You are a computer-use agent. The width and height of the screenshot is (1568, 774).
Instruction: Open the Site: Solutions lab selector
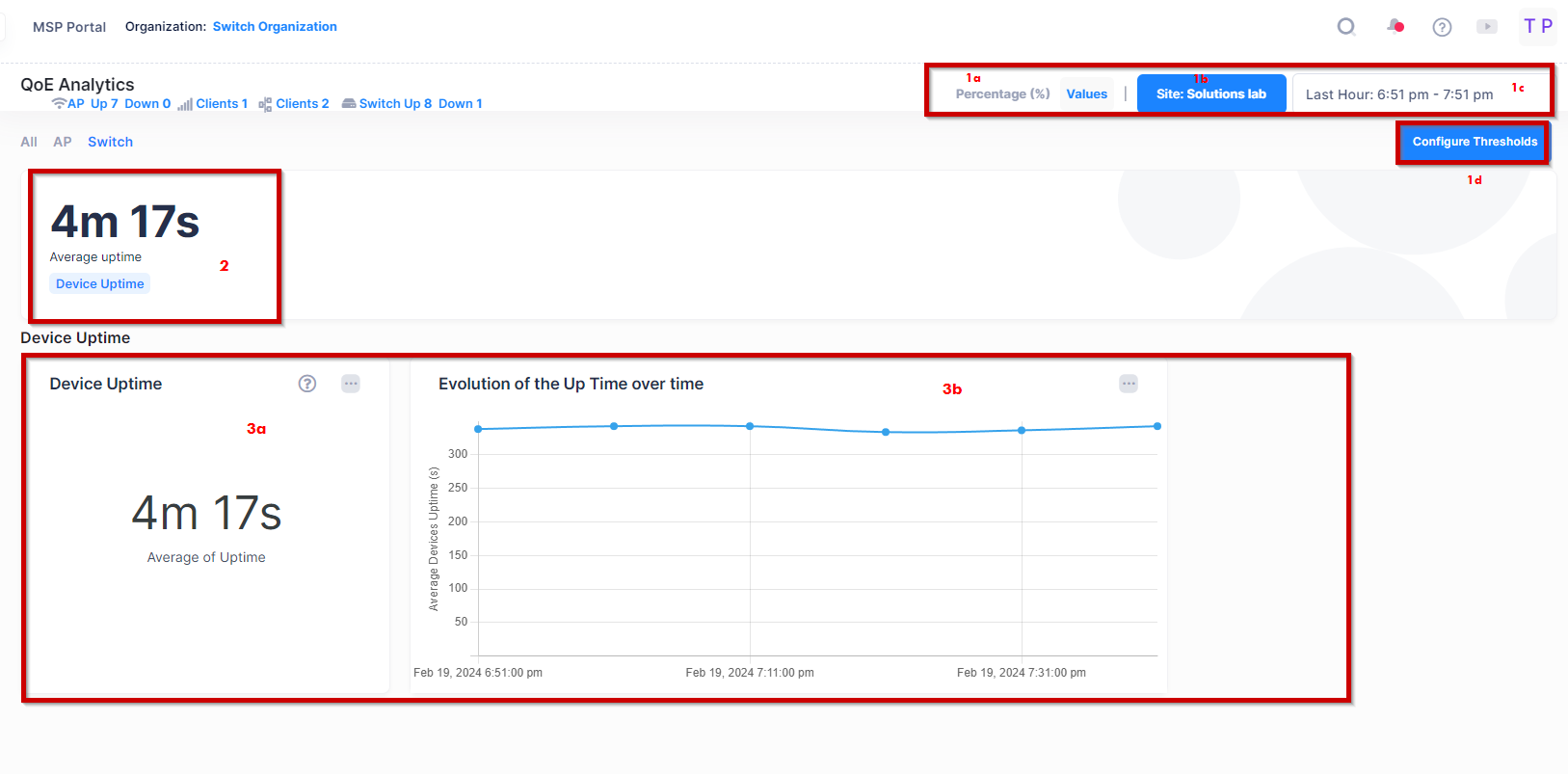click(x=1210, y=94)
